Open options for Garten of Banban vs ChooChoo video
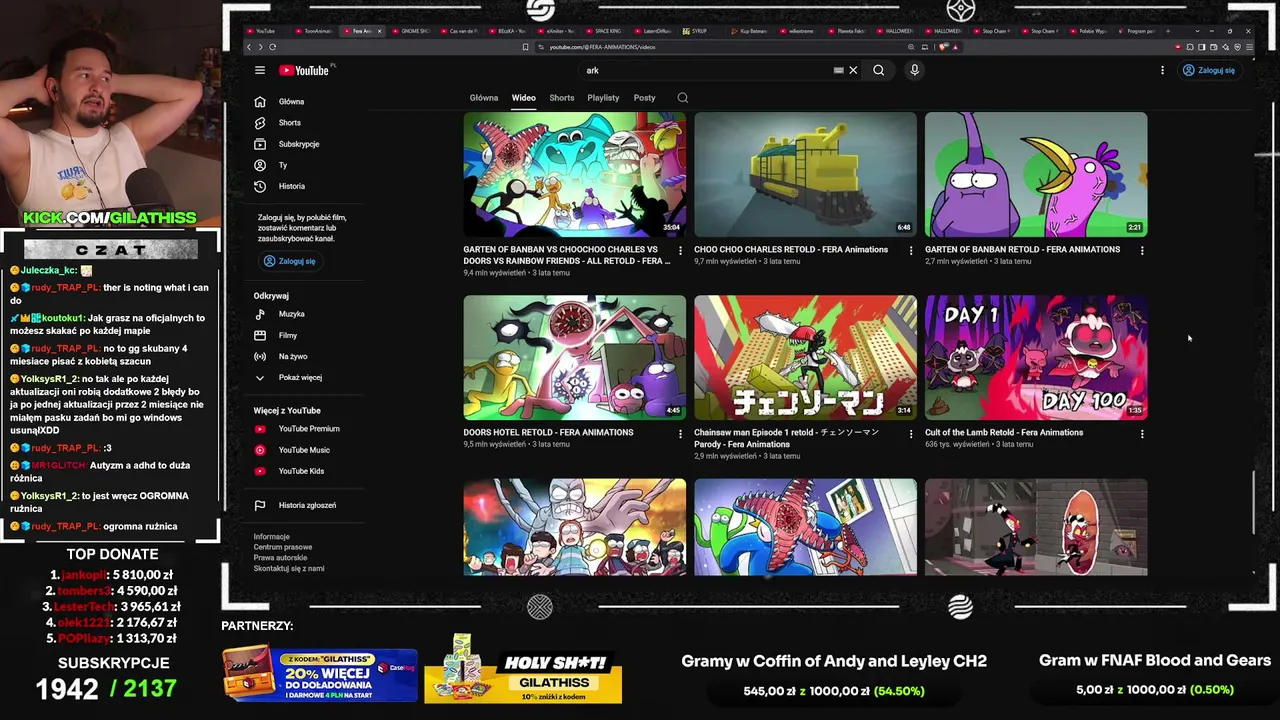Viewport: 1280px width, 720px height. coord(680,250)
